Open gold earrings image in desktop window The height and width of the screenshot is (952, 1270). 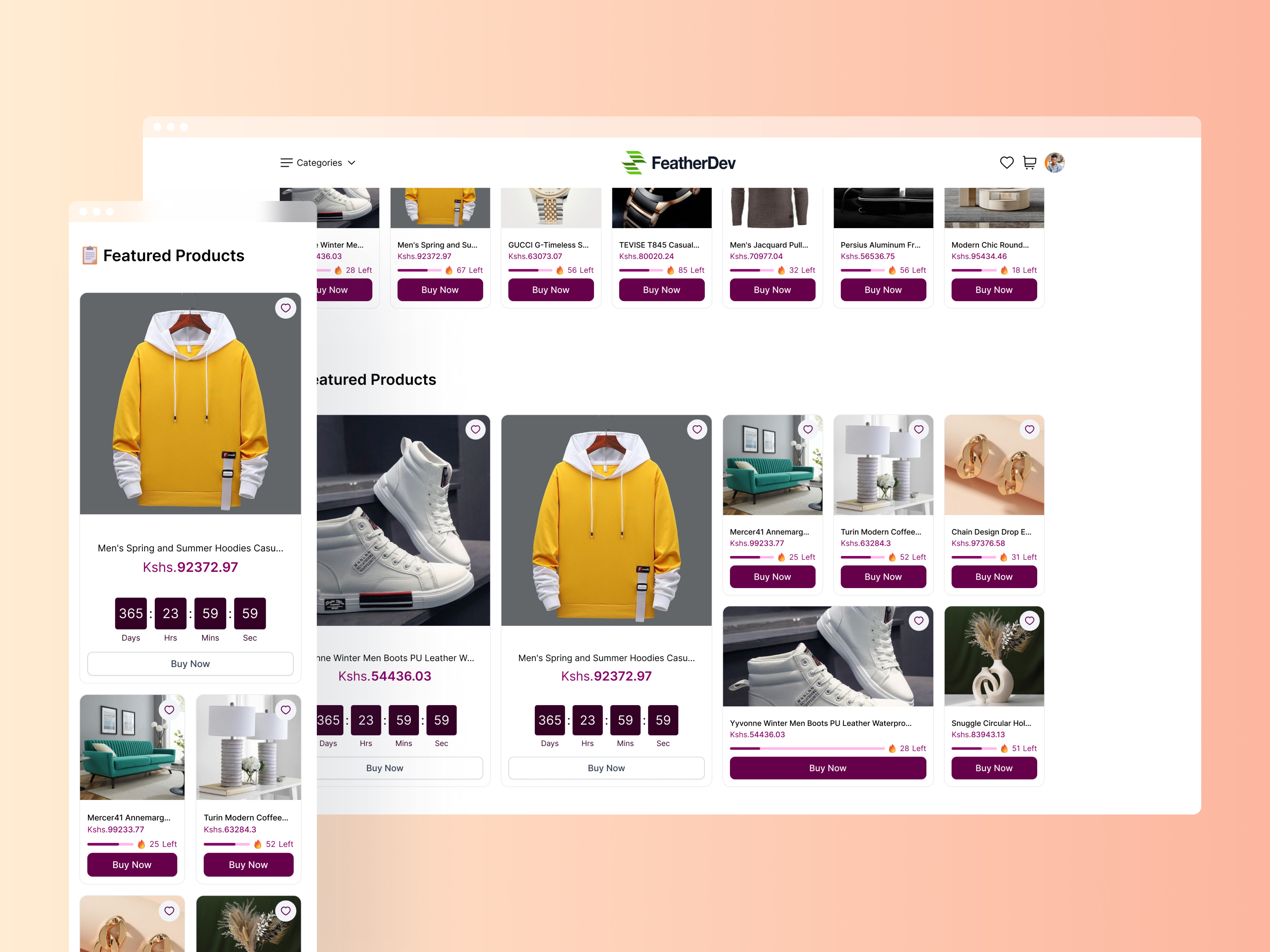994,465
